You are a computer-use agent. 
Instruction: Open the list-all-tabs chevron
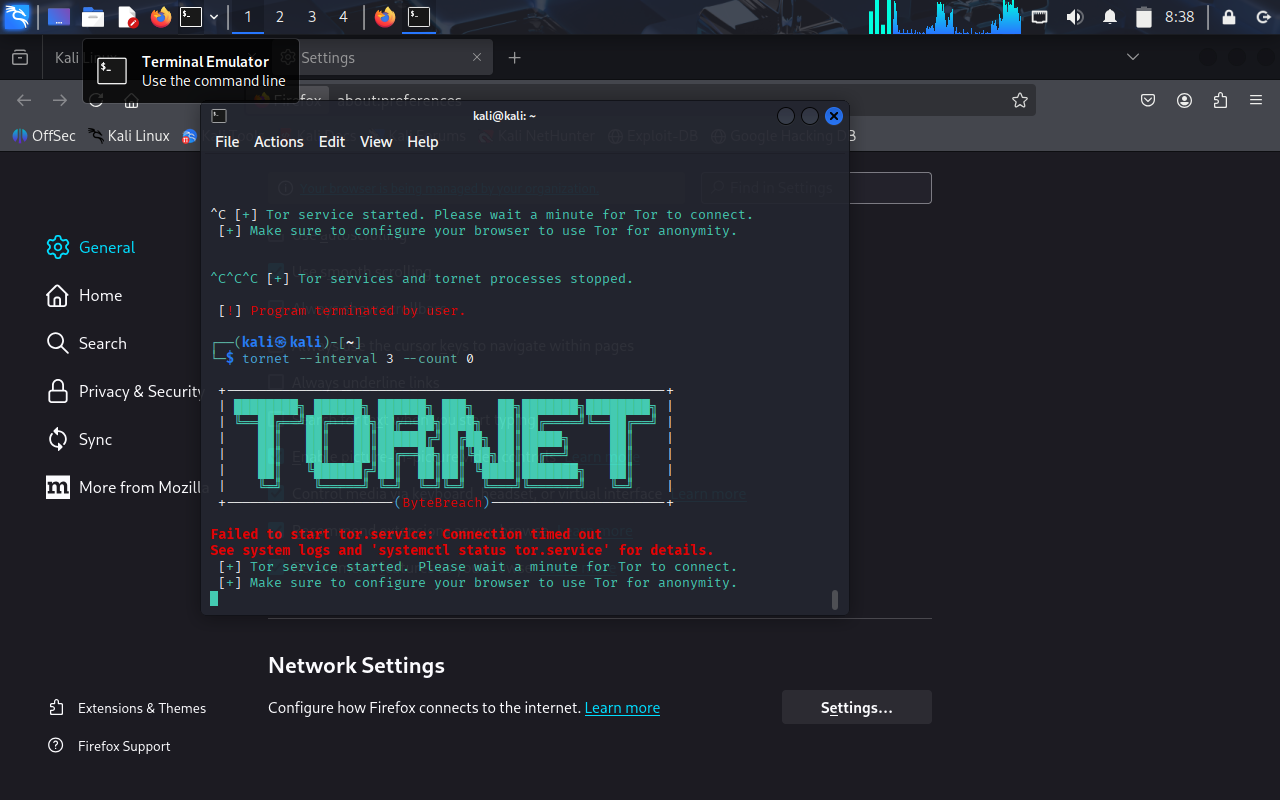[x=1131, y=57]
